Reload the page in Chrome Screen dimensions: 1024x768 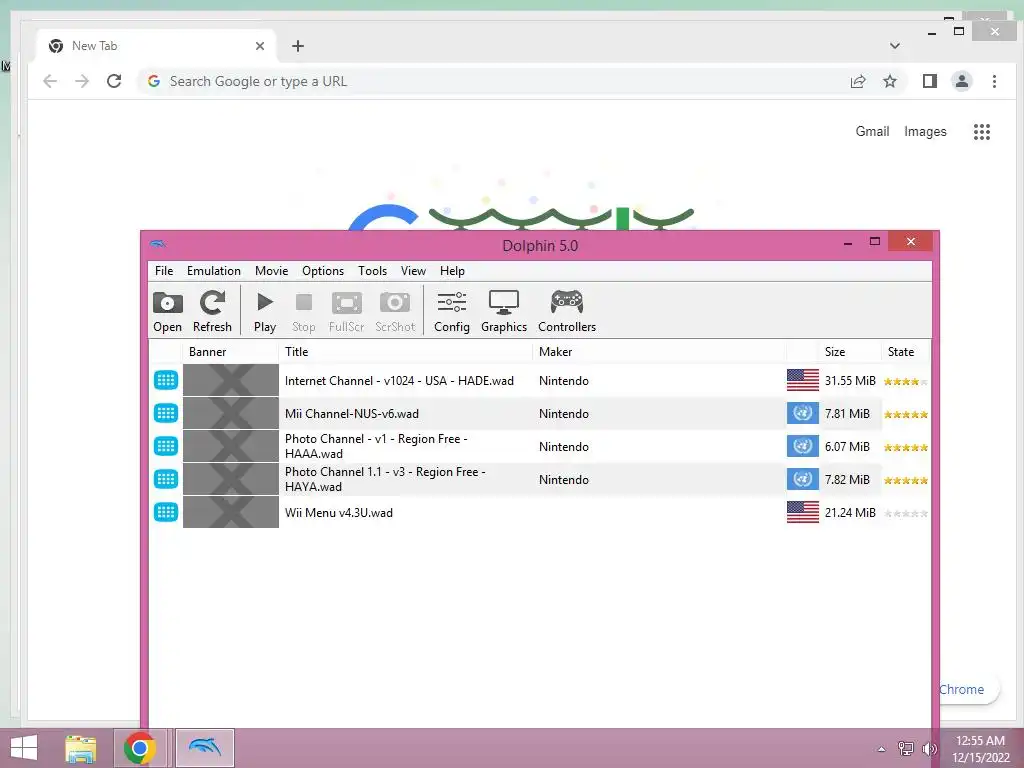tap(114, 81)
